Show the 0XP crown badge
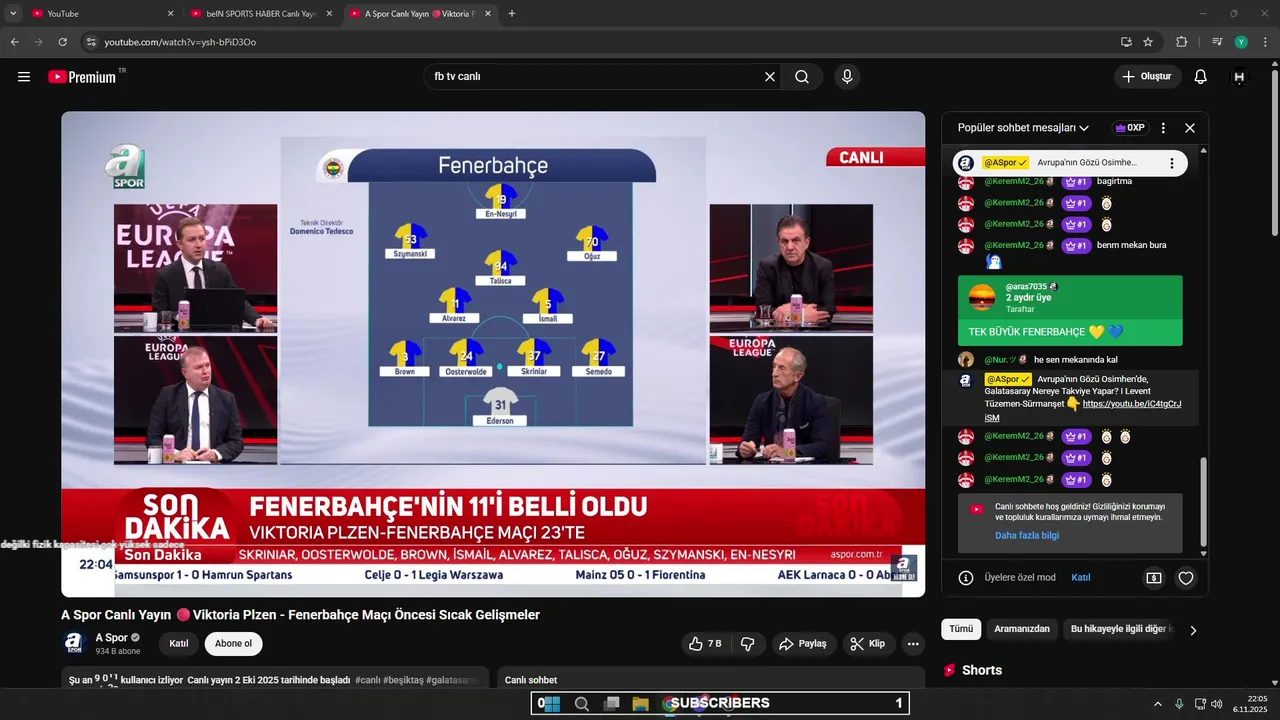1280x720 pixels. 1130,128
